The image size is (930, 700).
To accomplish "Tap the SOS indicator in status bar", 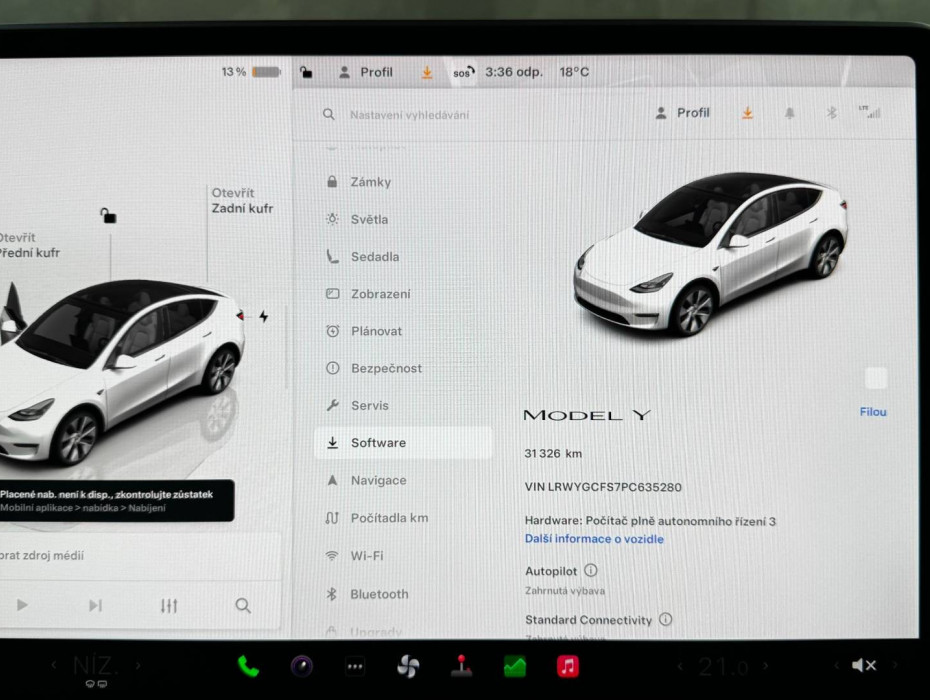I will click(x=463, y=72).
